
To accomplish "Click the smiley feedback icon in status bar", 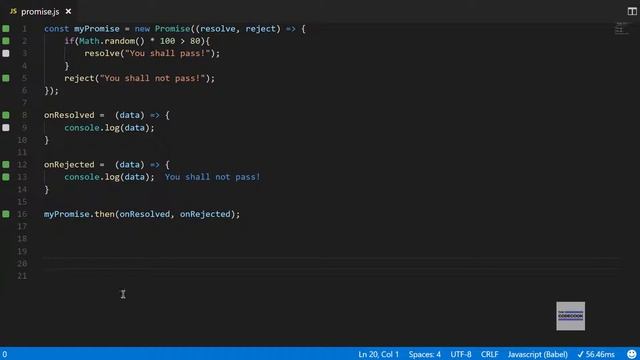I will click(631, 354).
